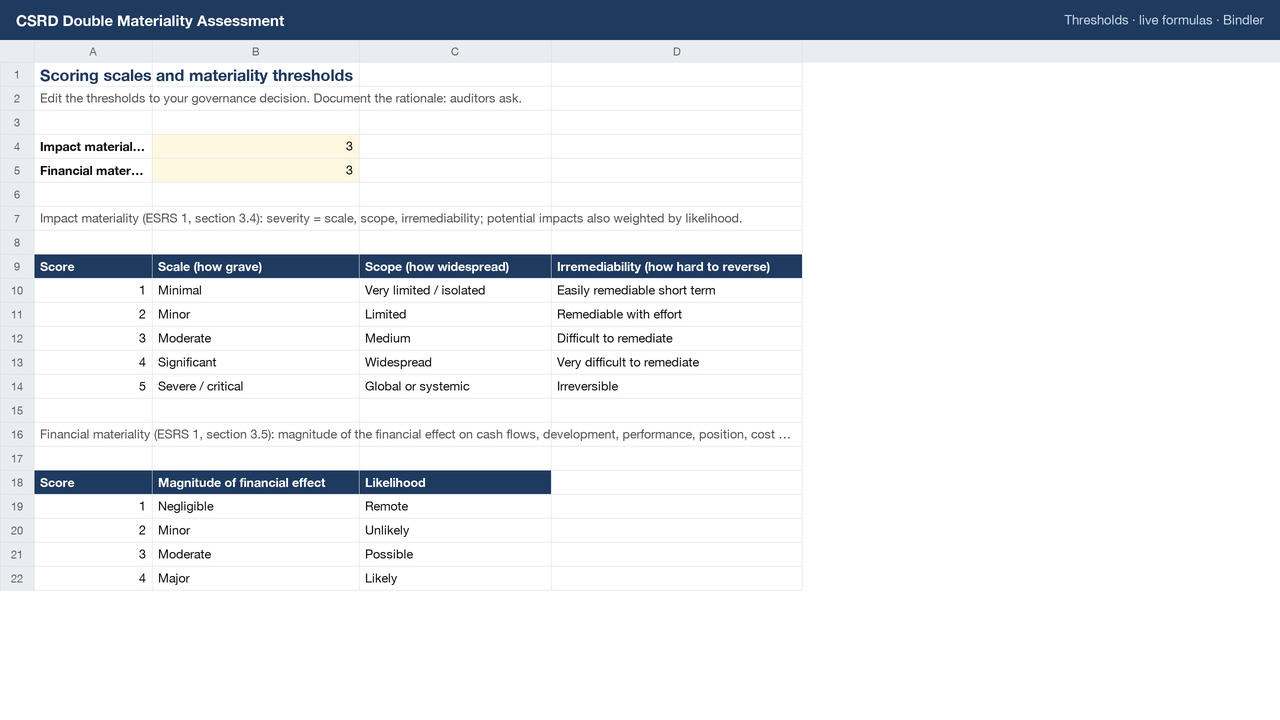This screenshot has height=720, width=1280.
Task: Click the 'Significant' scale cell
Action: pos(256,363)
